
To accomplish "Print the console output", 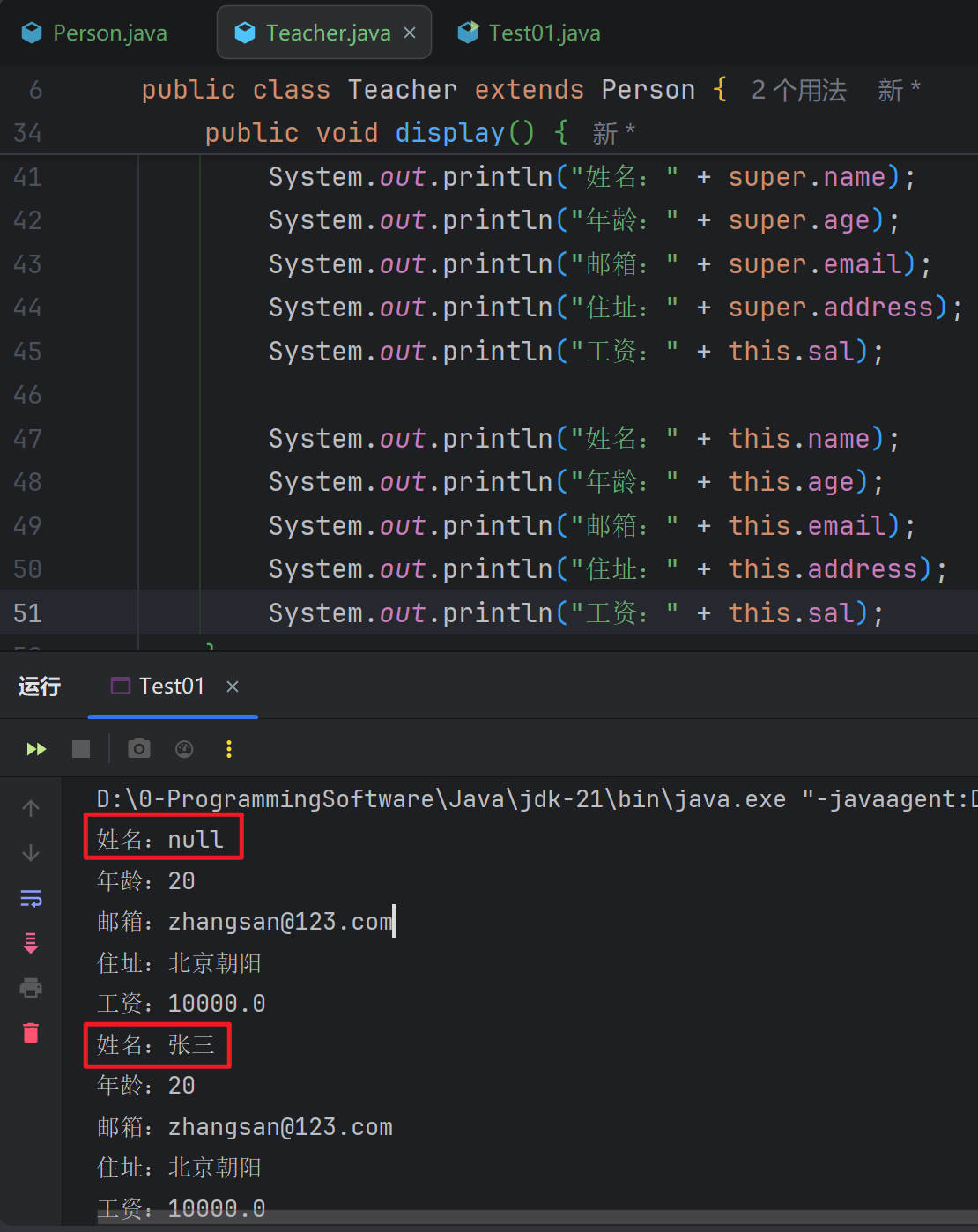I will 31,988.
